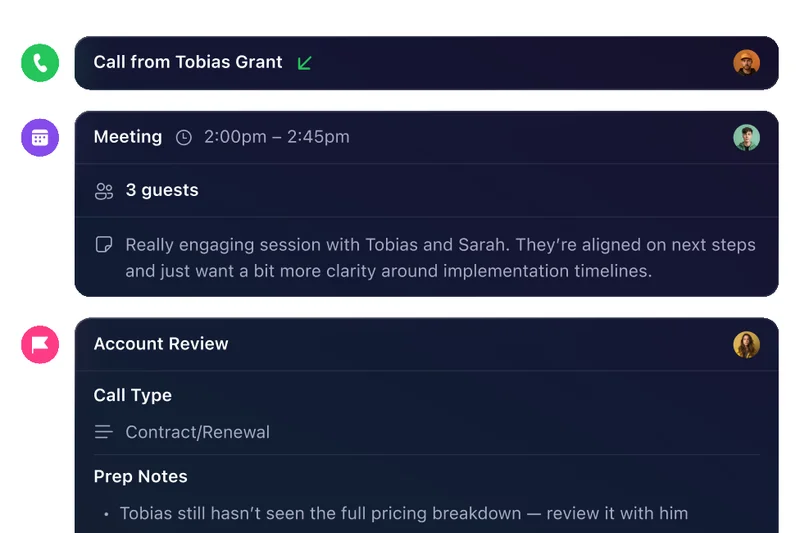Click the lines icon beside Contract/Renewal
Screen dimensions: 800x533
click(103, 432)
